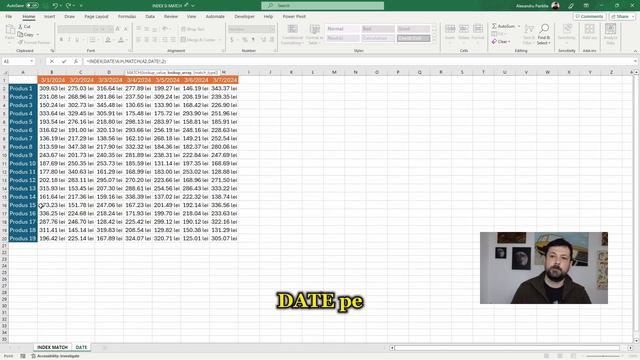Click the Name Box showing A1
The height and width of the screenshot is (360, 640).
pos(18,61)
